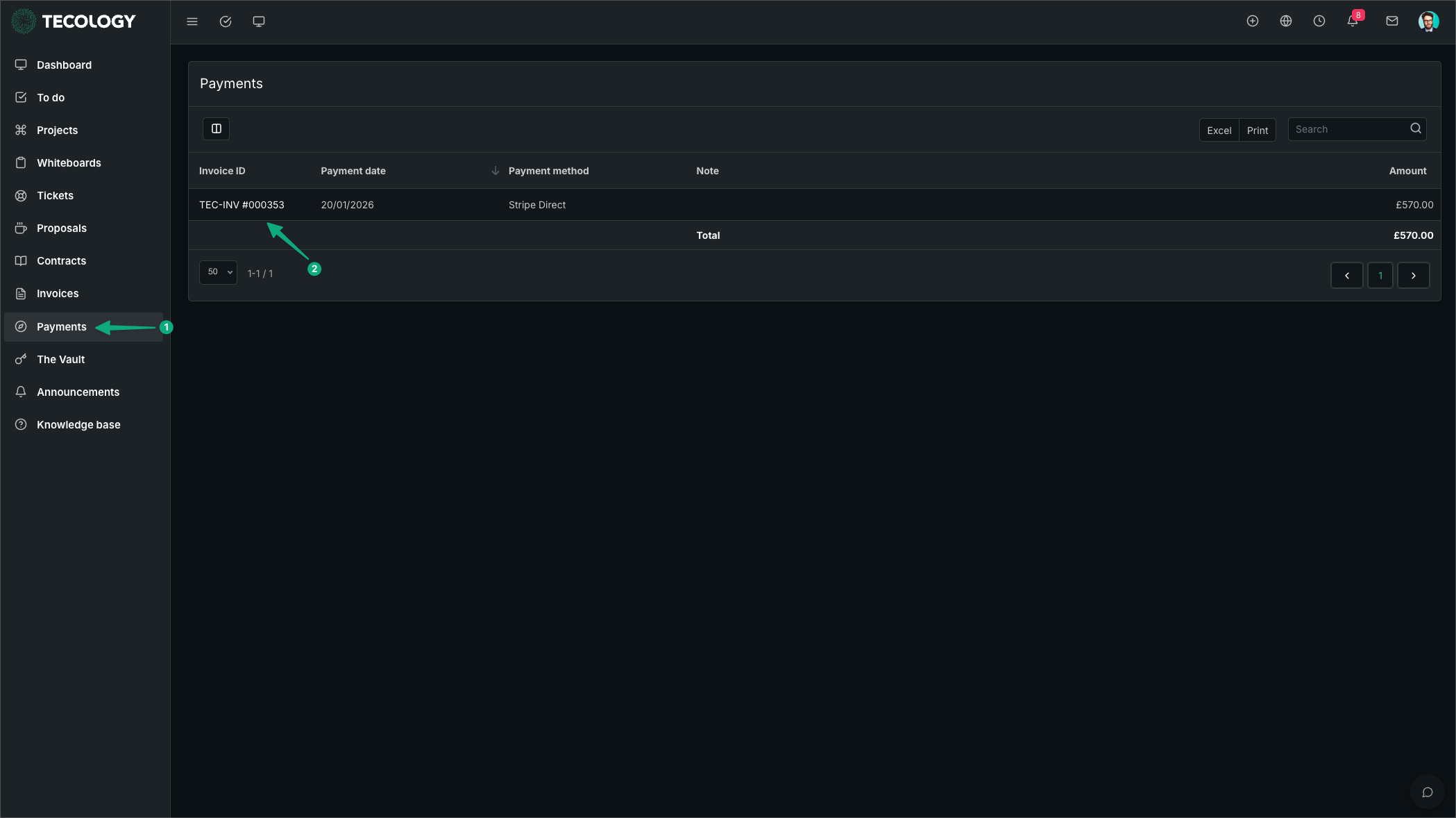Open the mail envelope messages icon
1456x818 pixels.
(1392, 22)
